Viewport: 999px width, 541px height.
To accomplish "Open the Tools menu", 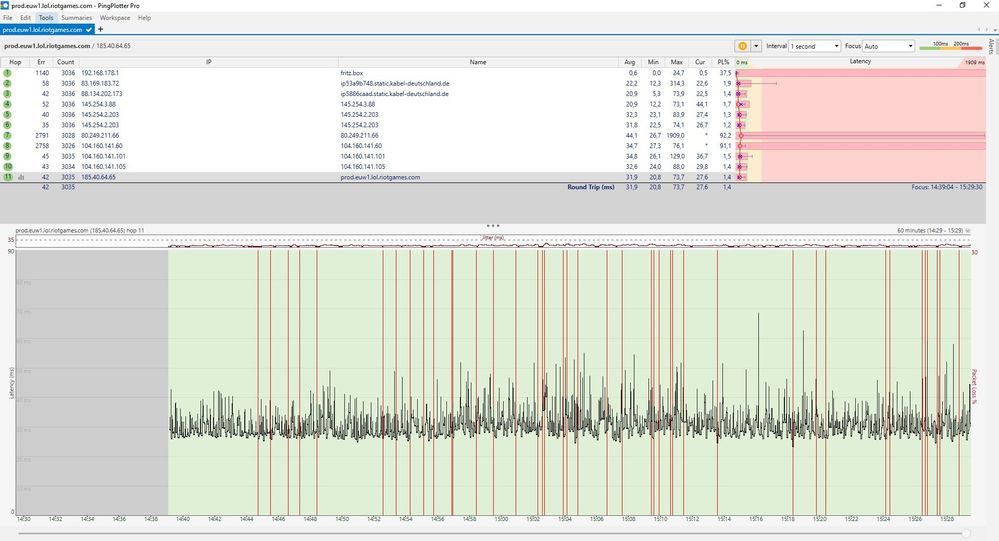I will point(46,18).
